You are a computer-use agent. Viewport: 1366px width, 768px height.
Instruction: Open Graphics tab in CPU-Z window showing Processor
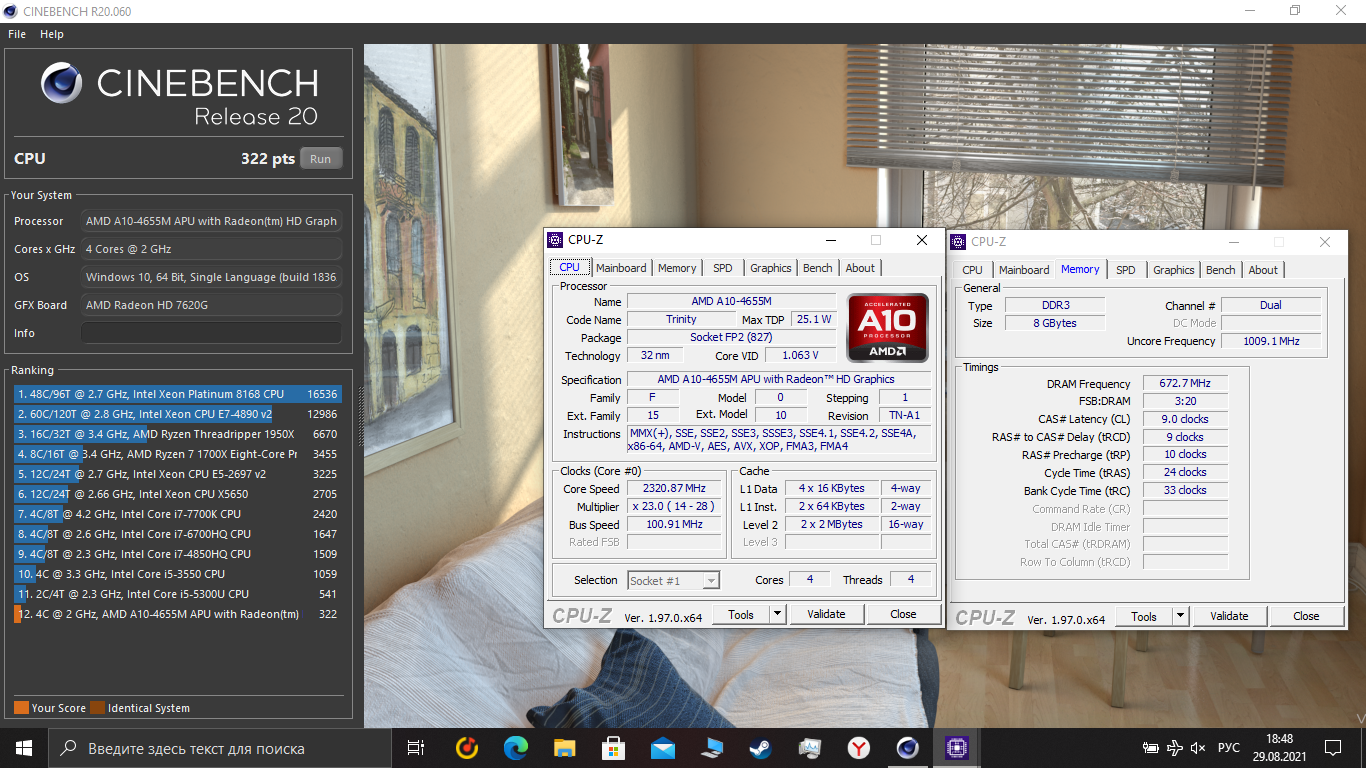pos(771,268)
